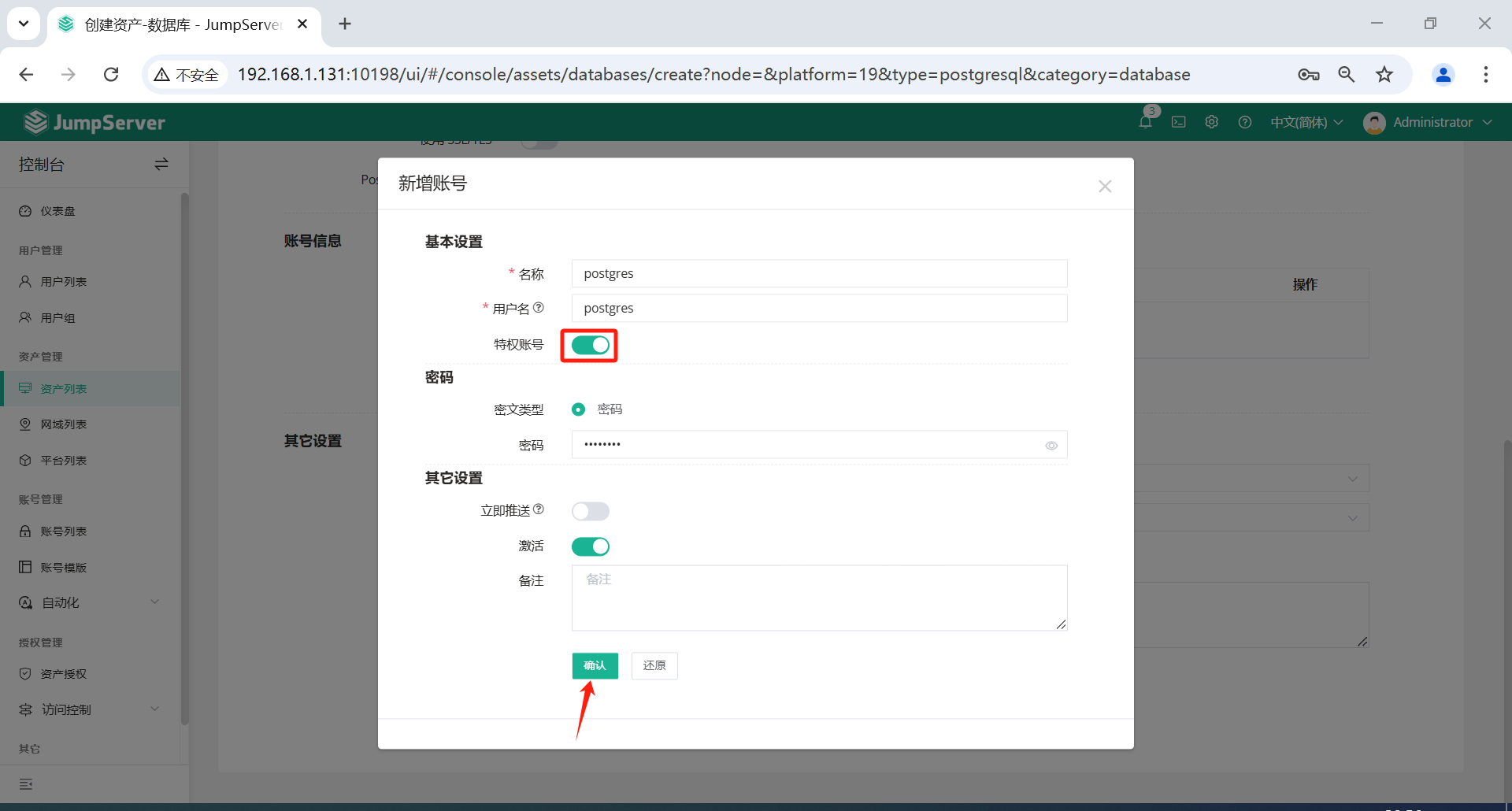Click the browser zoom magnifier icon

[1347, 75]
